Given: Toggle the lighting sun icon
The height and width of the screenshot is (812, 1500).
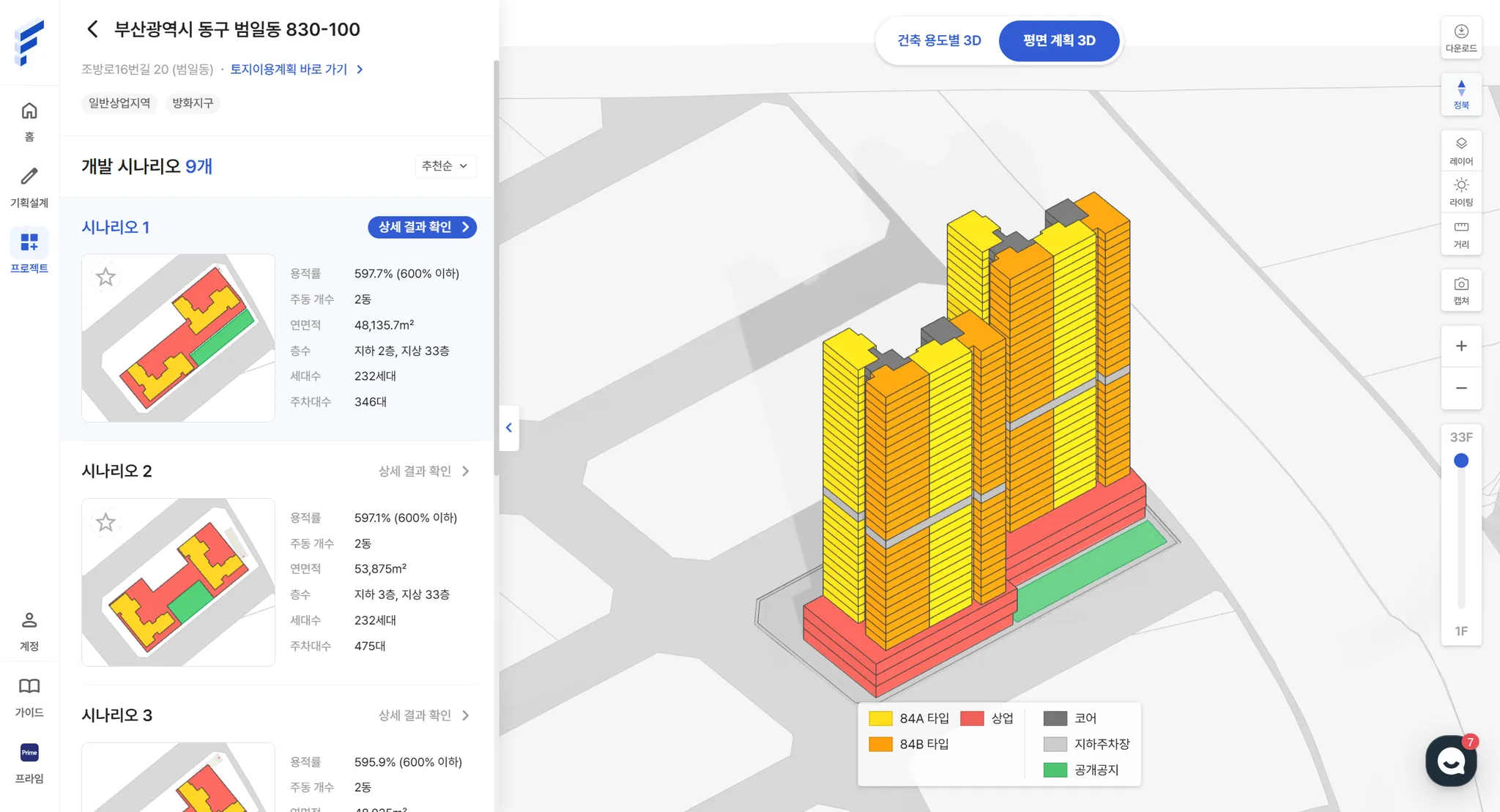Looking at the screenshot, I should (1460, 191).
